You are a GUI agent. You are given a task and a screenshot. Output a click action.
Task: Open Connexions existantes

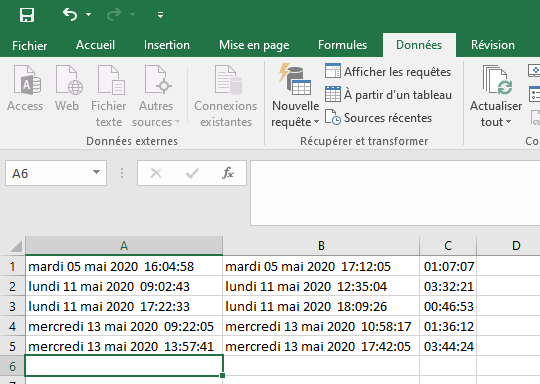(226, 96)
